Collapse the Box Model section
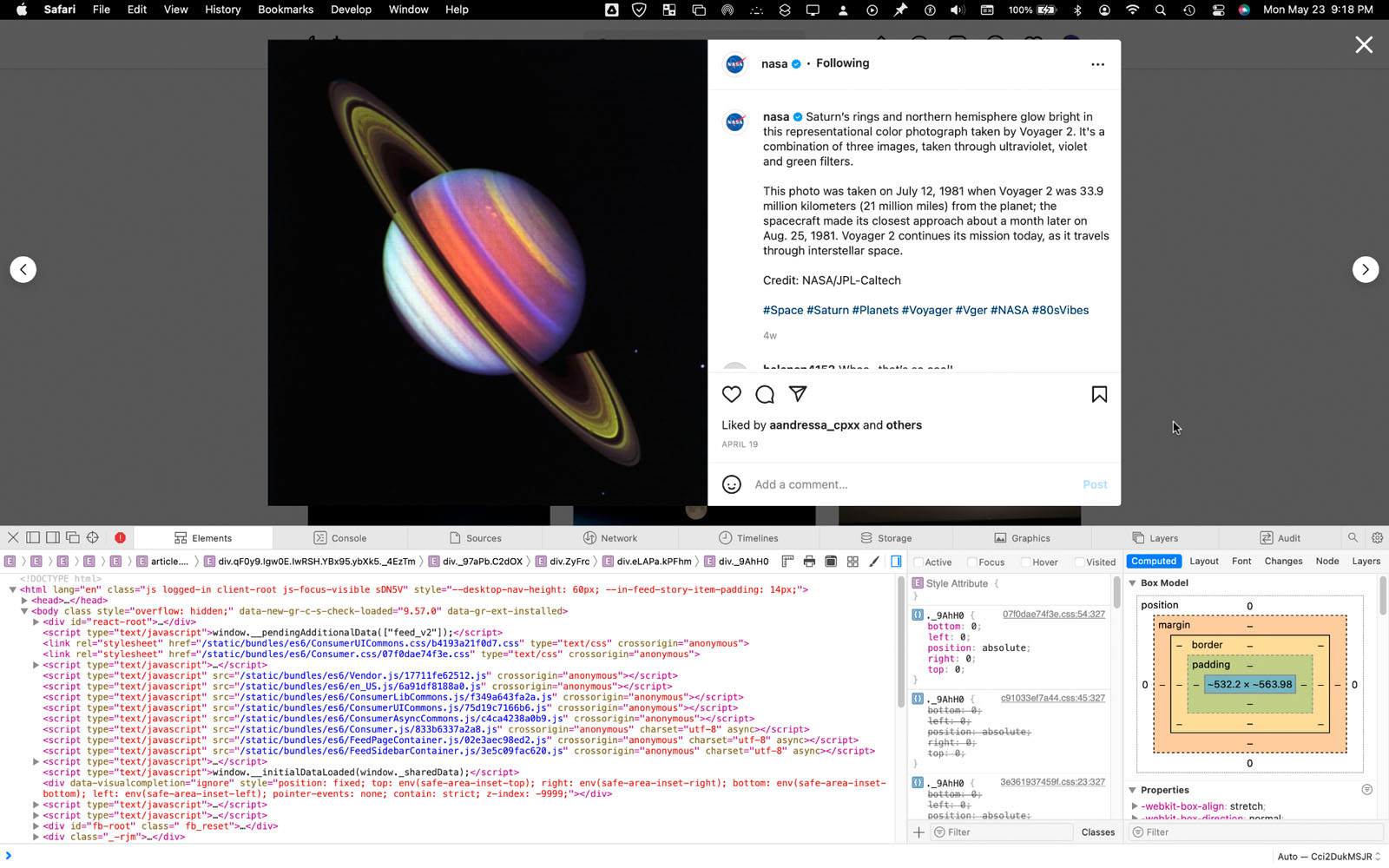Viewport: 1389px width, 868px height. pyautogui.click(x=1133, y=583)
